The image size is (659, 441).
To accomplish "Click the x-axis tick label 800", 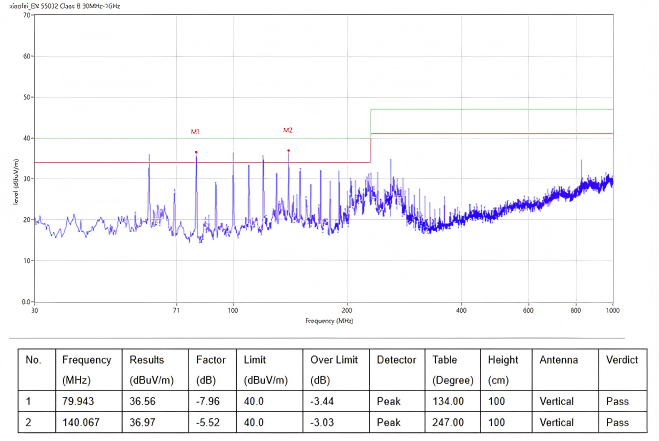I will [x=576, y=310].
